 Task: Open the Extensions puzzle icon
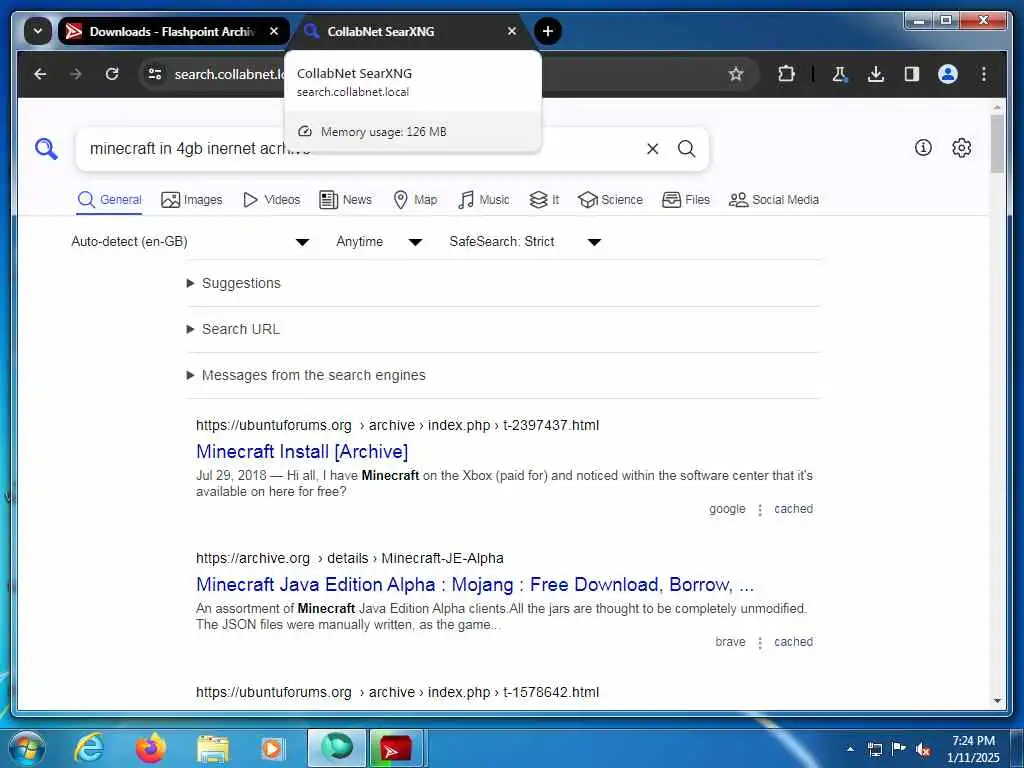786,74
